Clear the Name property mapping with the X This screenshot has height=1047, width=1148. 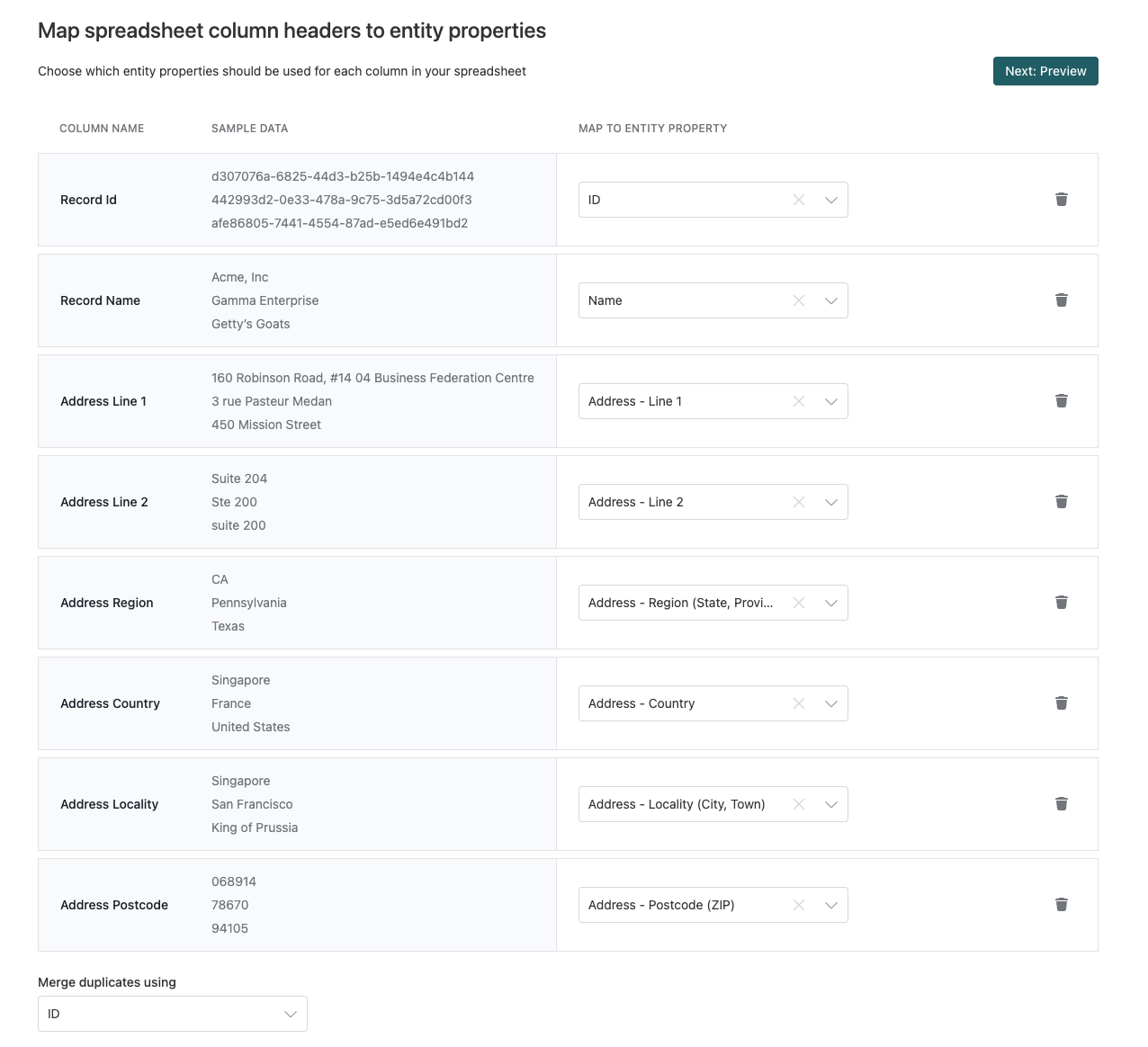[799, 300]
